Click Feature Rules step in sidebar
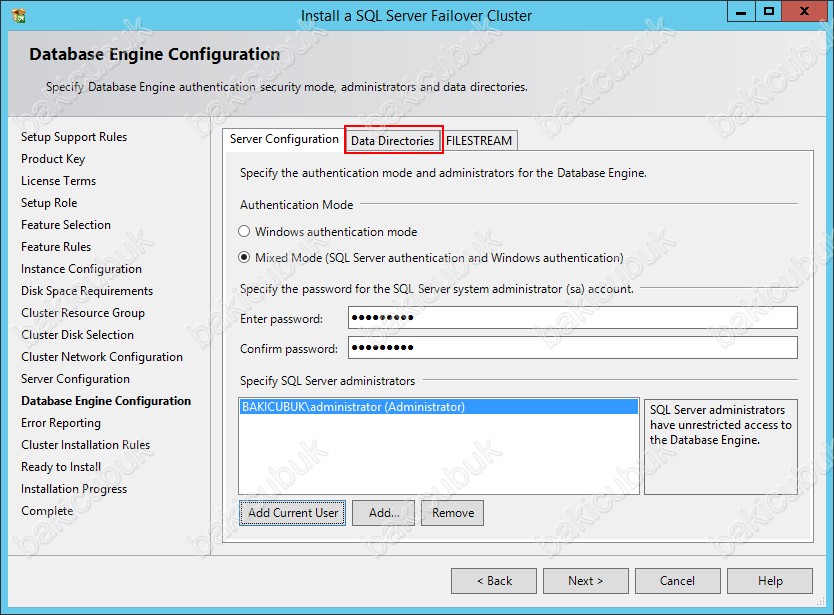 coord(56,247)
